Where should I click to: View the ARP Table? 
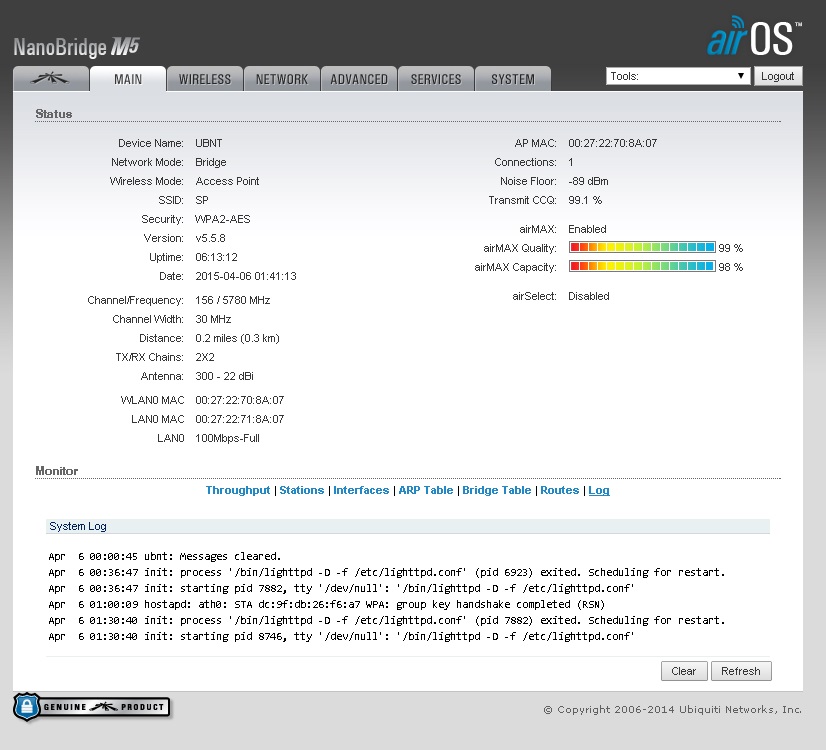pos(426,490)
